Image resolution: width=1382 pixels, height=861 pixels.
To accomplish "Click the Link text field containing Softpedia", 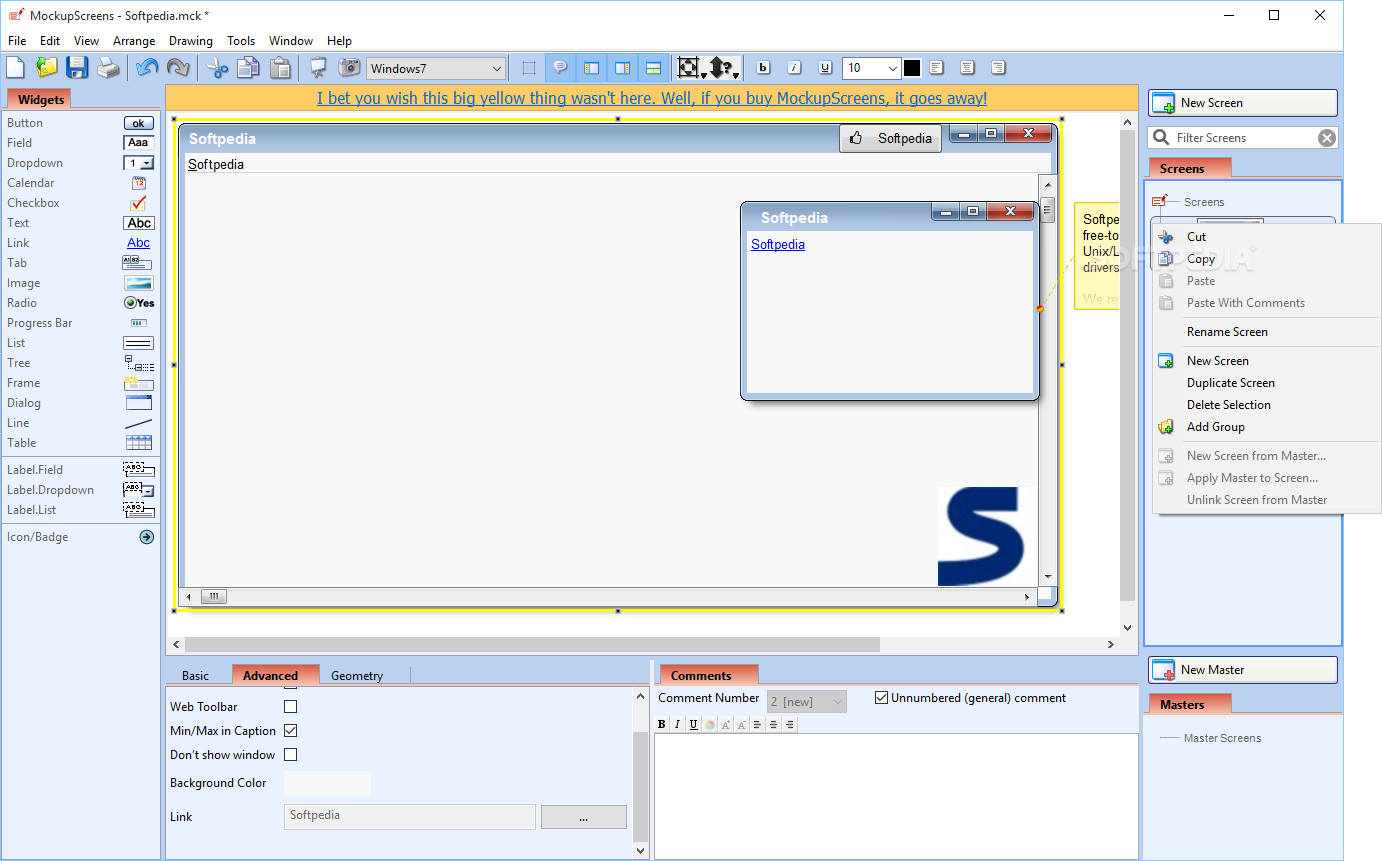I will (x=410, y=817).
